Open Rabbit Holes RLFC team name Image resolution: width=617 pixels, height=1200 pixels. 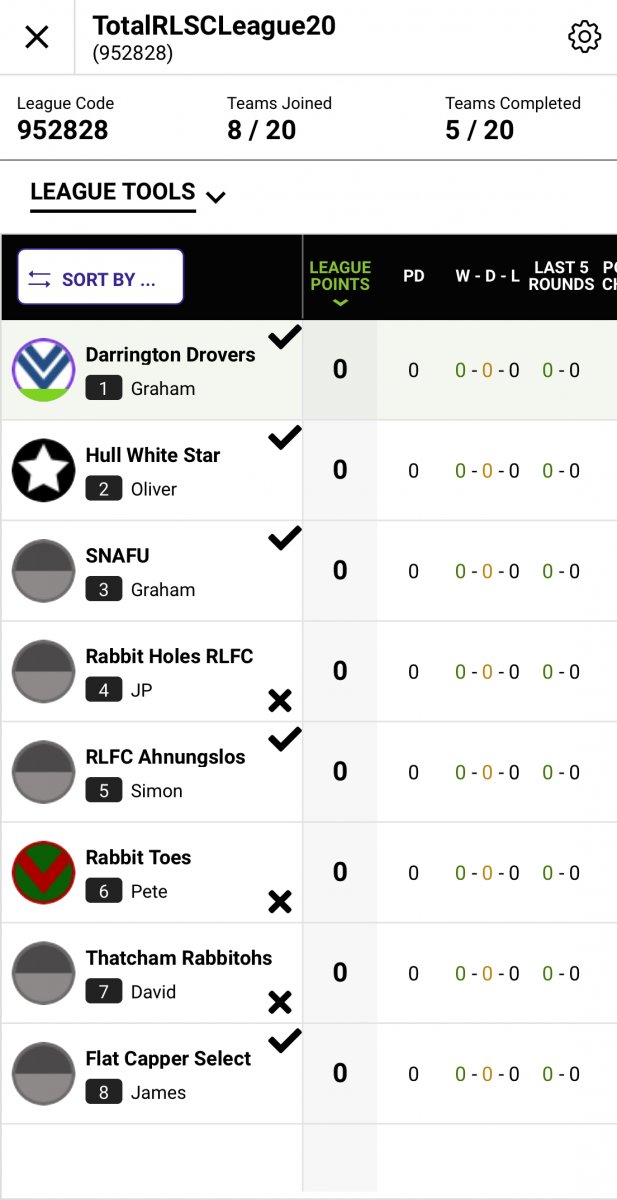[169, 656]
